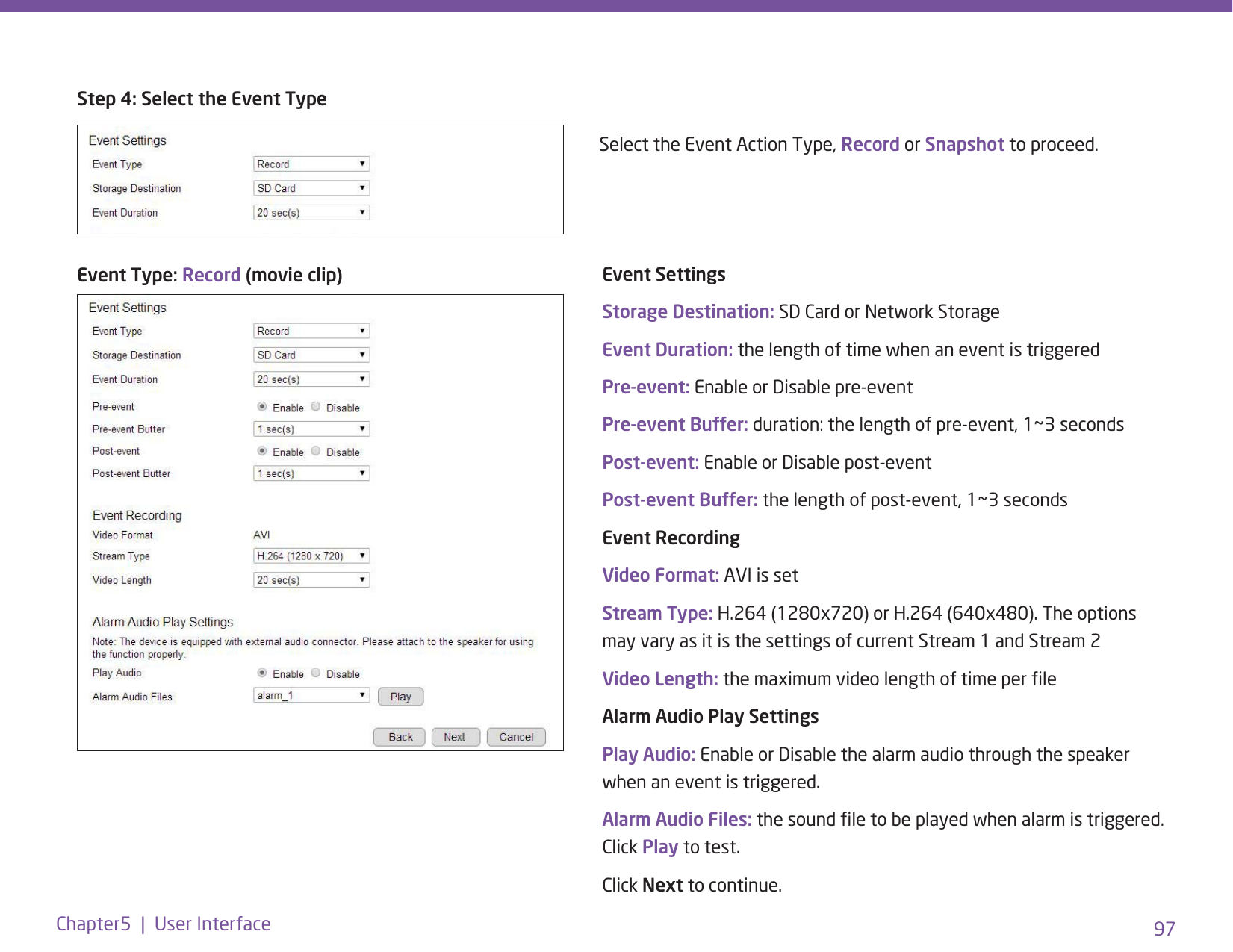Select Enable radio for Post-event
The height and width of the screenshot is (952, 1233).
coord(262,451)
